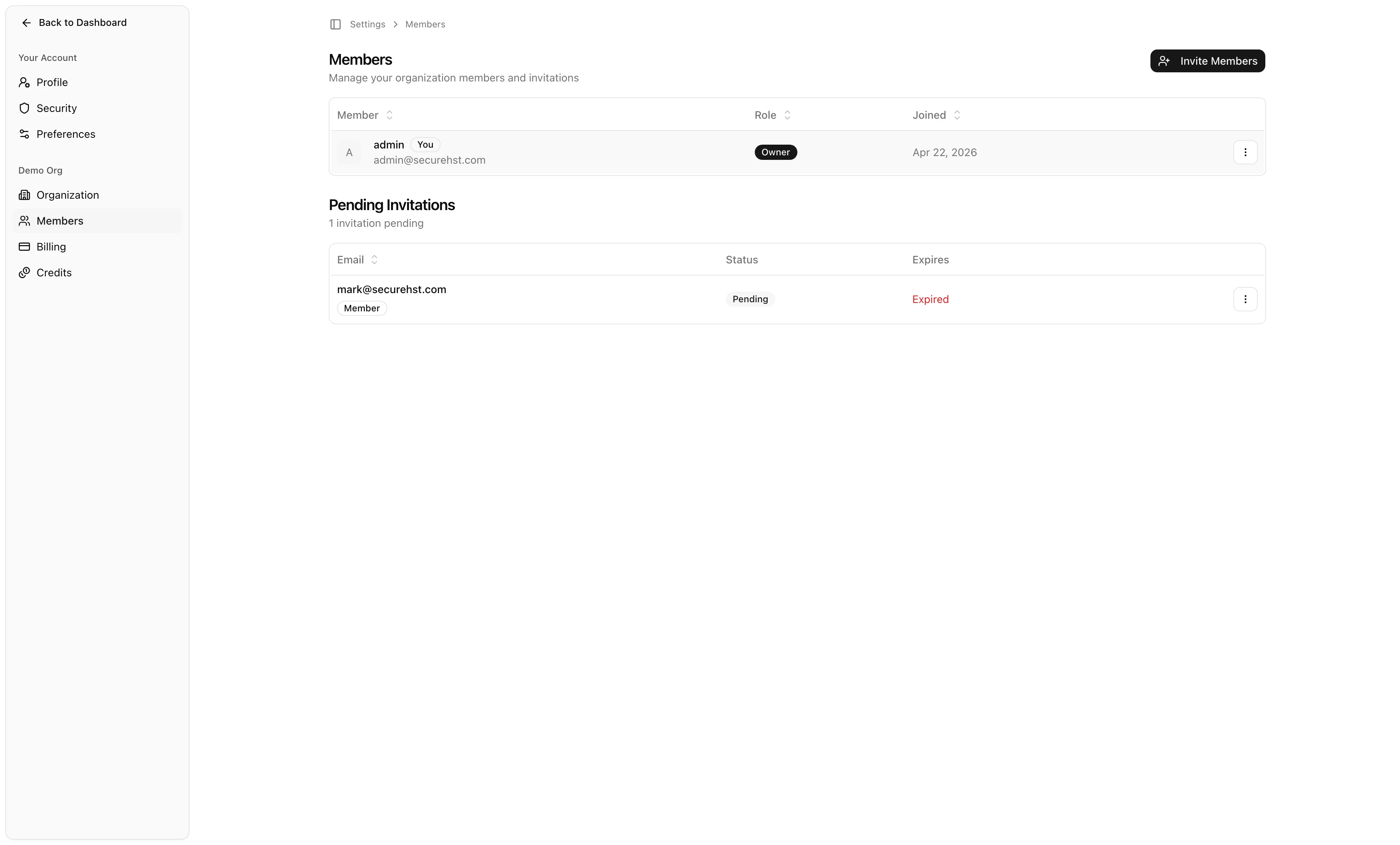The image size is (1400, 845).
Task: Click the admin avatar with letter A
Action: [349, 152]
